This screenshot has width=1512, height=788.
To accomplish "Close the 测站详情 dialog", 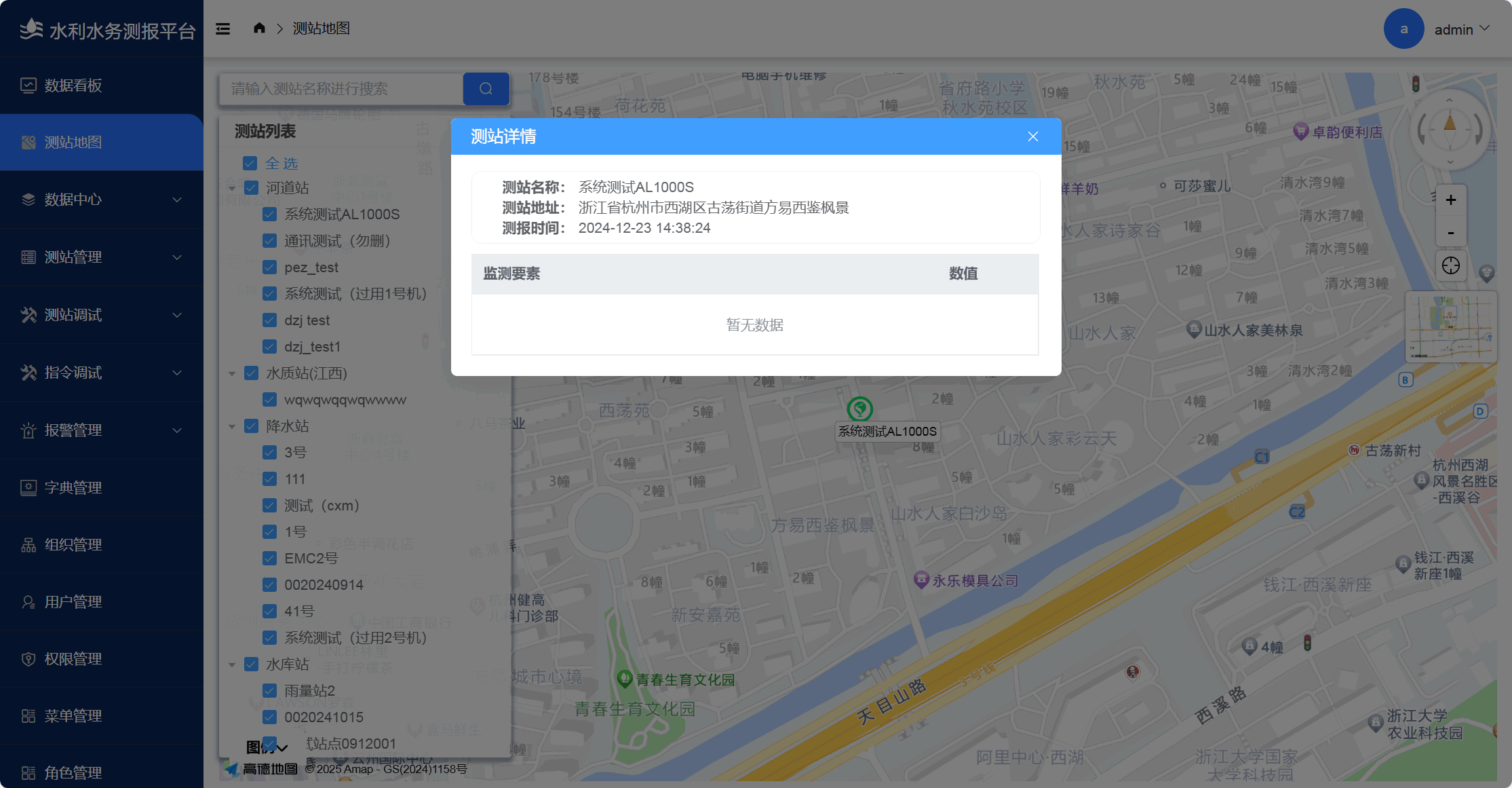I will (1032, 136).
